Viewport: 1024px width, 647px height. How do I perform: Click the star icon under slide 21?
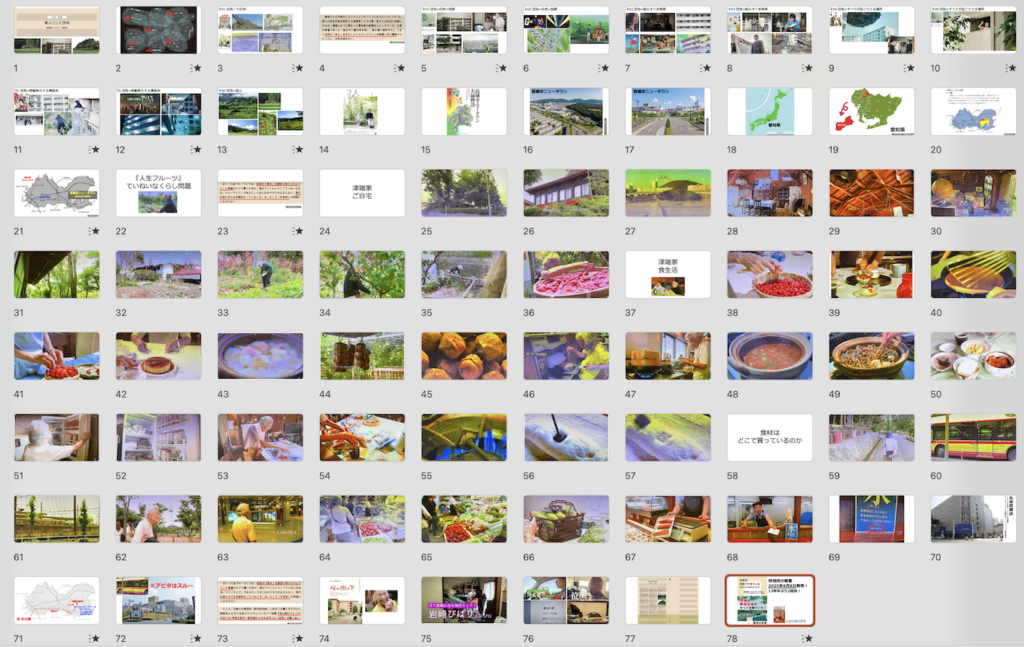coord(94,232)
